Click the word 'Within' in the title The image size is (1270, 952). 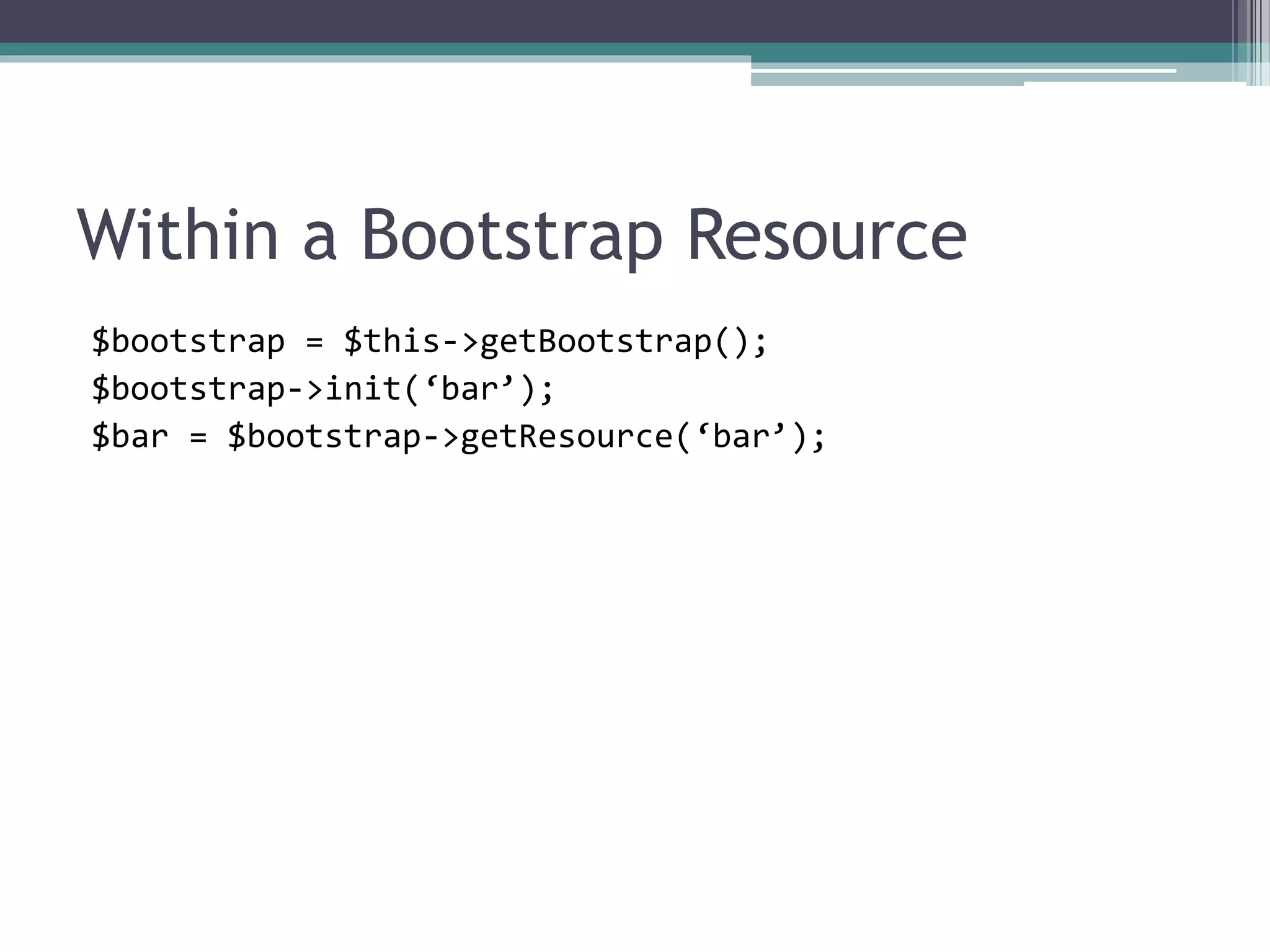coord(177,236)
